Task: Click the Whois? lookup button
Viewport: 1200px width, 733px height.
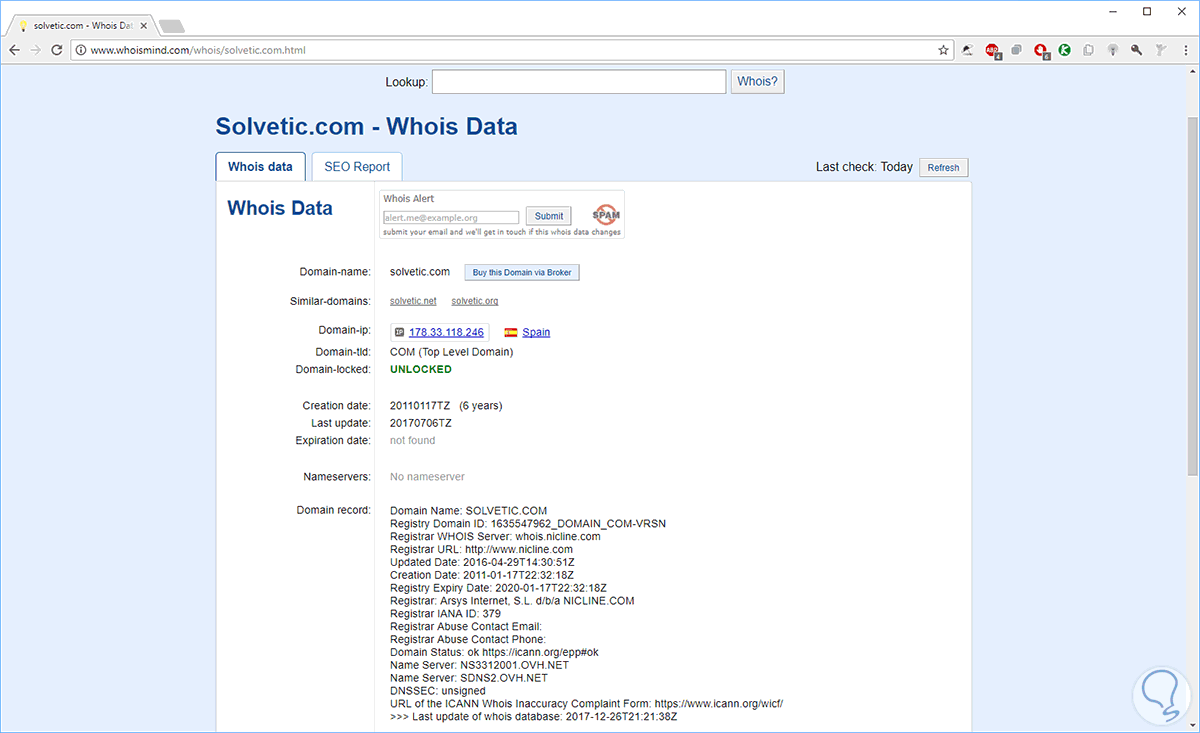Action: (758, 81)
